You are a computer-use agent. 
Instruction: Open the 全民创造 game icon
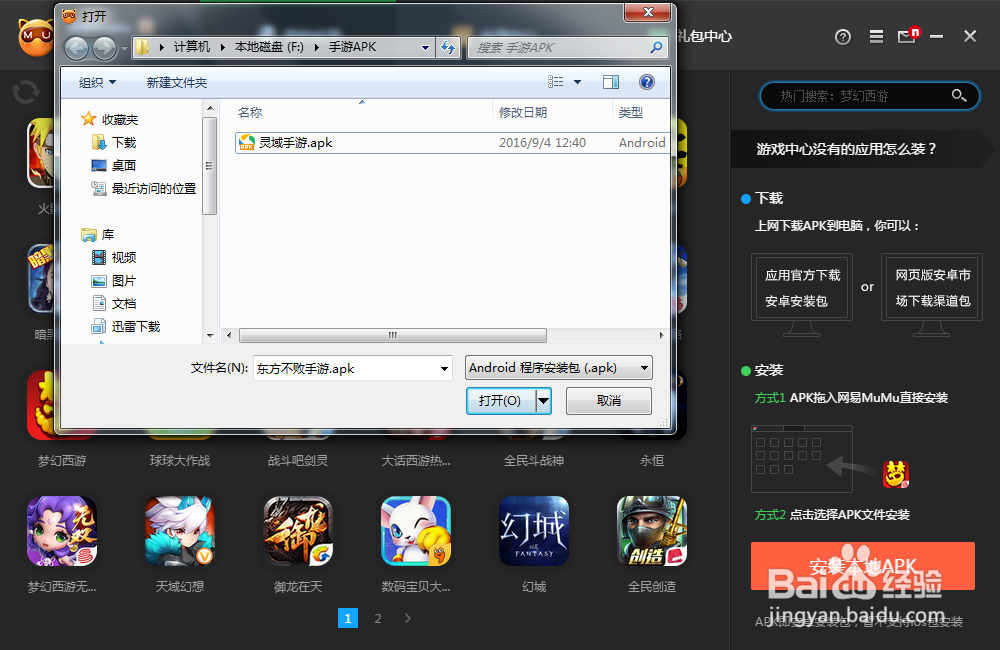point(652,531)
